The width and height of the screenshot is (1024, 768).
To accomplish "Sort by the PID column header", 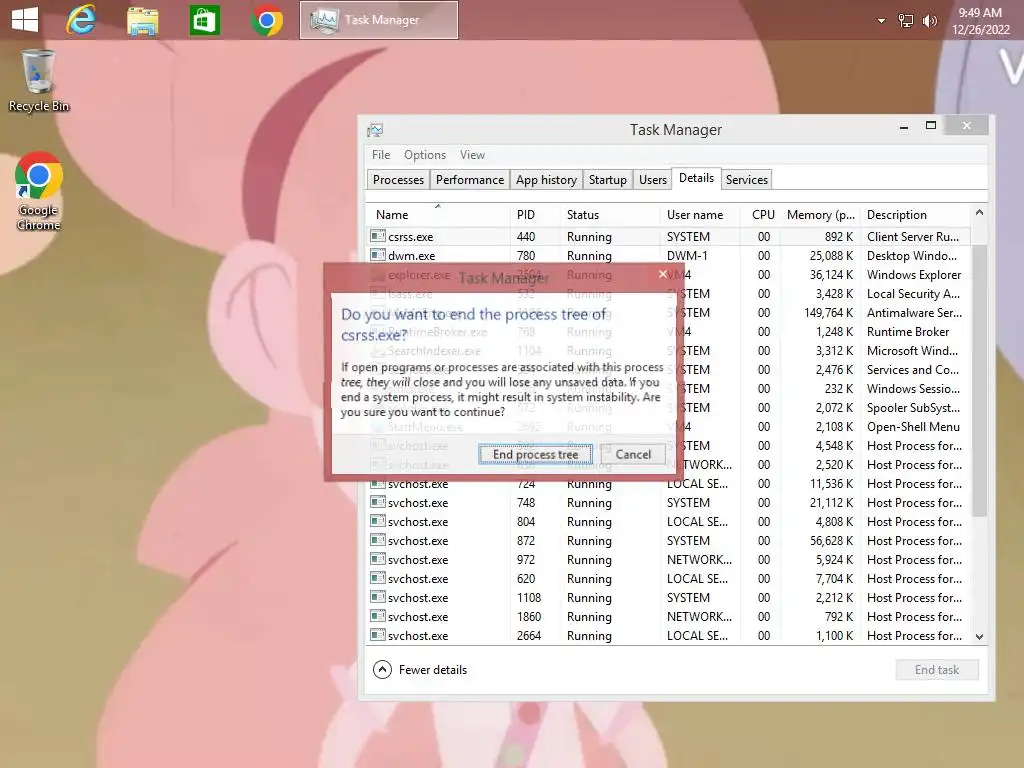I will coord(534,215).
